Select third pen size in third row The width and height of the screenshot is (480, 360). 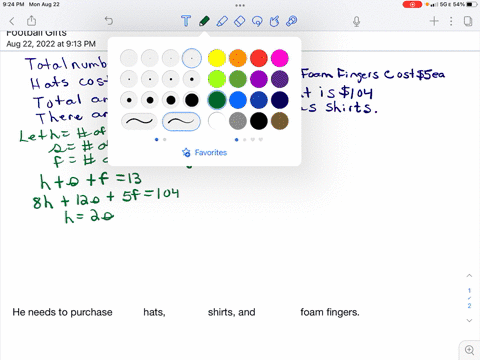[171, 100]
